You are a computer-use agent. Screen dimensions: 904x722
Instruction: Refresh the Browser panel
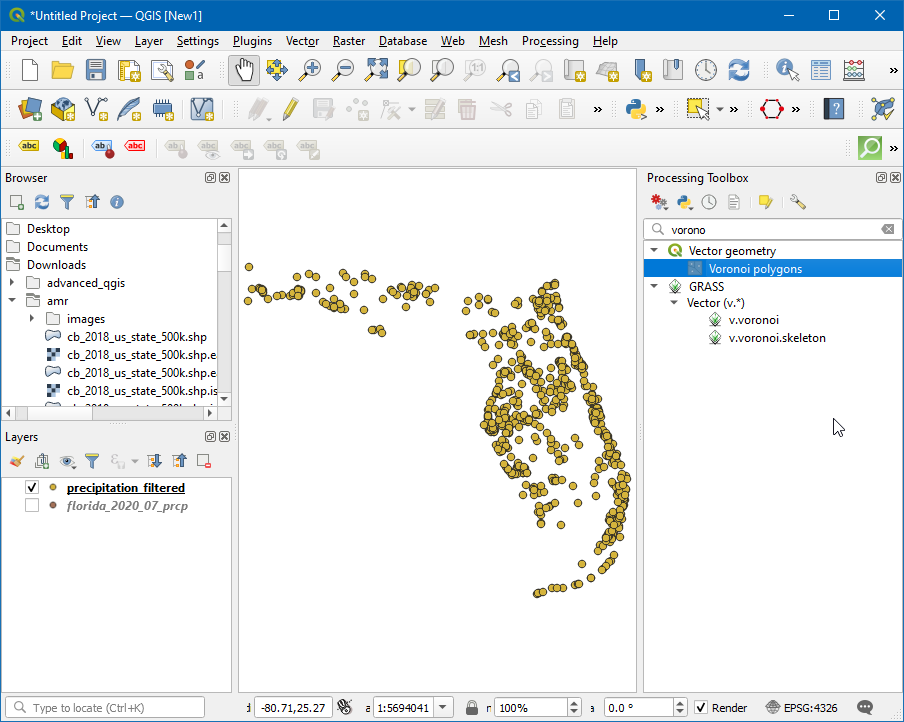42,202
